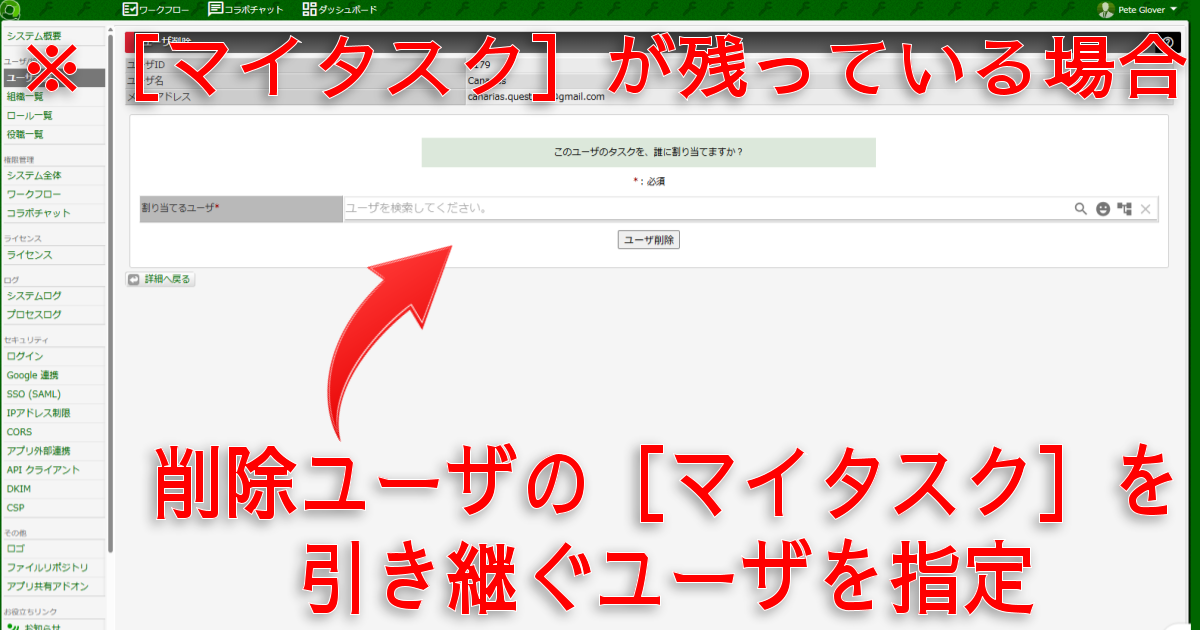The height and width of the screenshot is (630, 1200).
Task: Open API クライアント settings
Action: [x=53, y=470]
